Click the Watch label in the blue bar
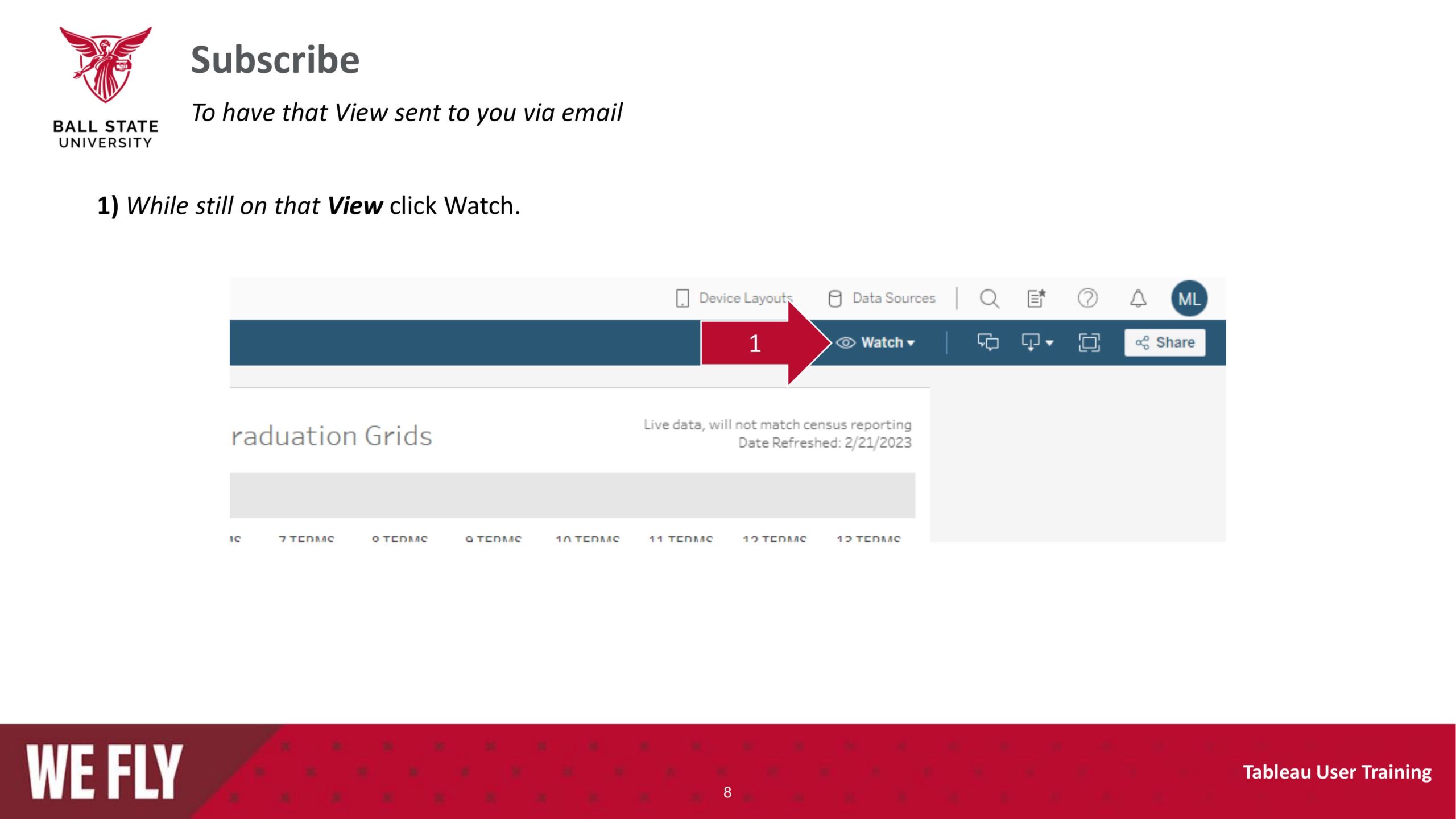Image resolution: width=1456 pixels, height=819 pixels. point(882,342)
